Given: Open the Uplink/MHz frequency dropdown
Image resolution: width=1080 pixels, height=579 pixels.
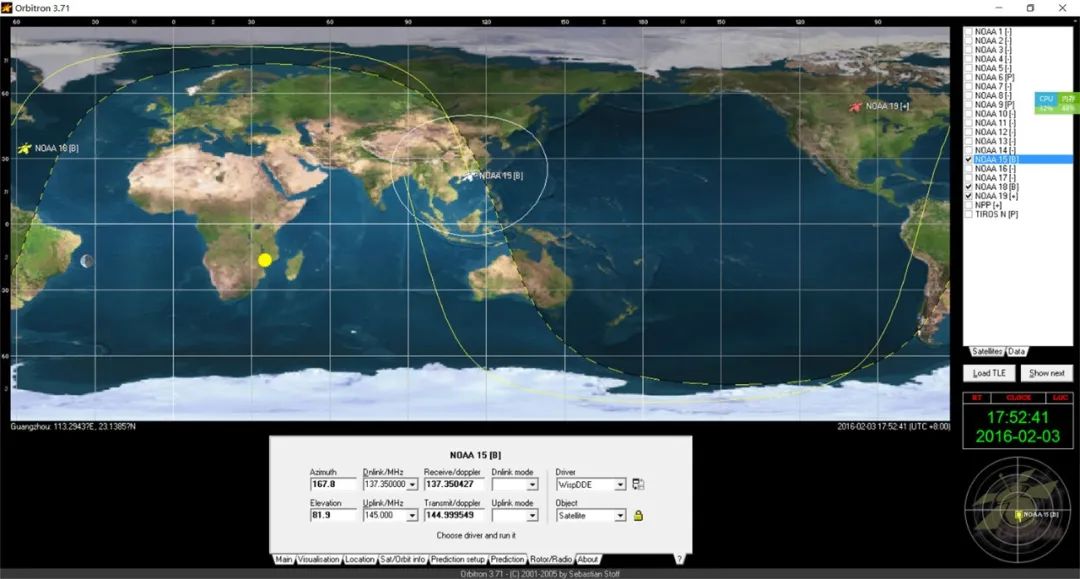Looking at the screenshot, I should pyautogui.click(x=412, y=515).
